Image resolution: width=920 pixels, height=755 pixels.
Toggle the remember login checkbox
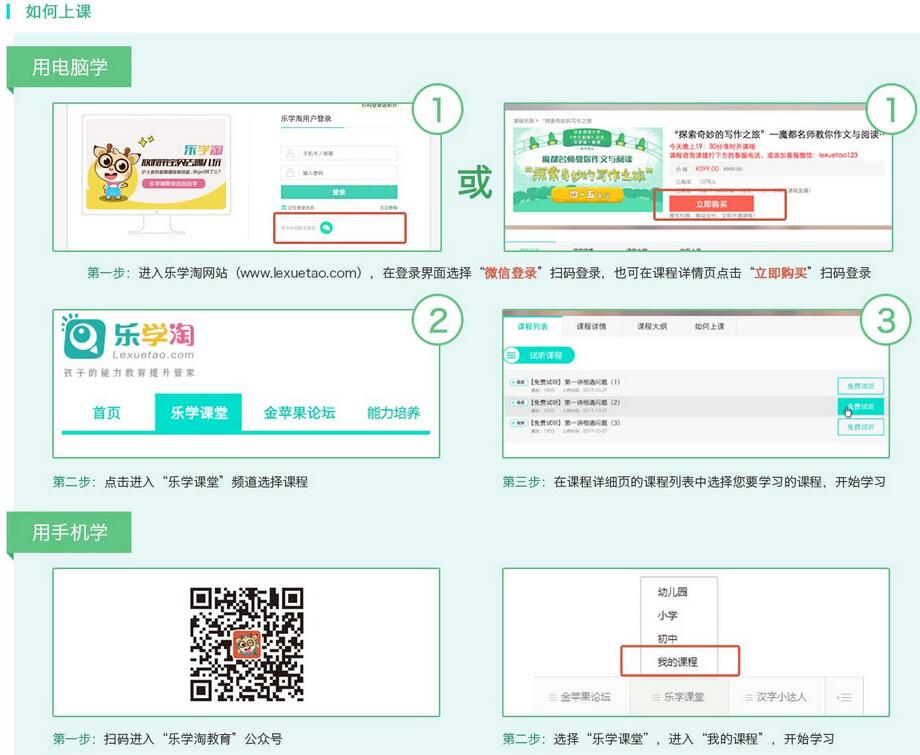point(285,208)
